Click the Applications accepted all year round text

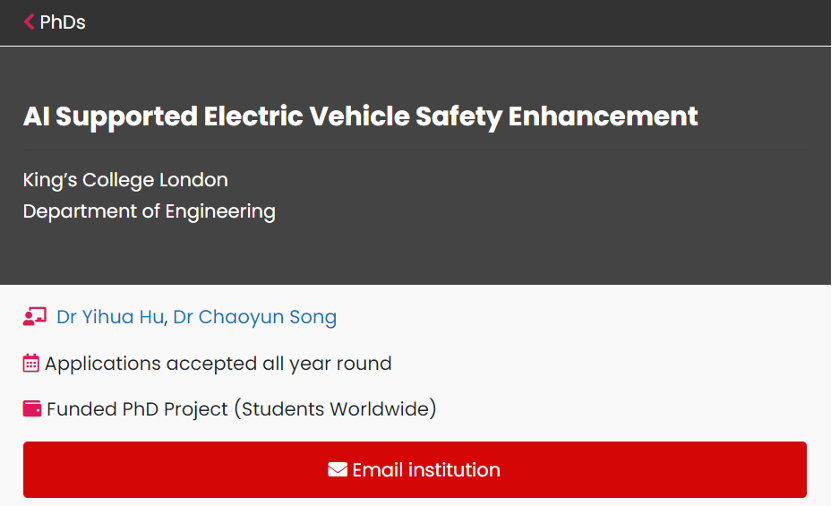click(218, 363)
